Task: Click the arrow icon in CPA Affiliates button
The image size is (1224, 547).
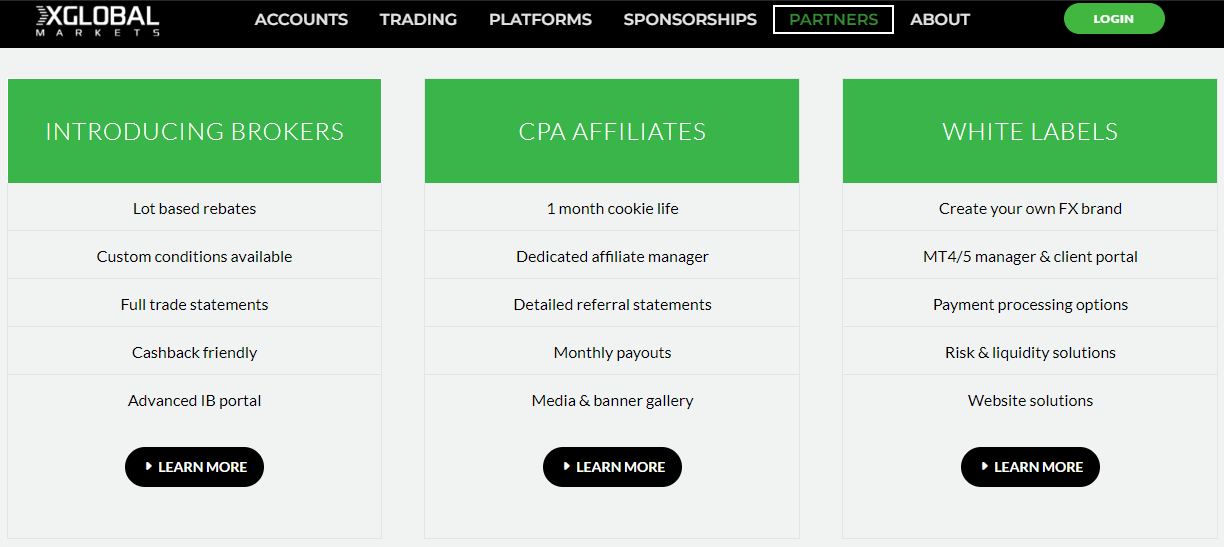Action: [x=567, y=466]
